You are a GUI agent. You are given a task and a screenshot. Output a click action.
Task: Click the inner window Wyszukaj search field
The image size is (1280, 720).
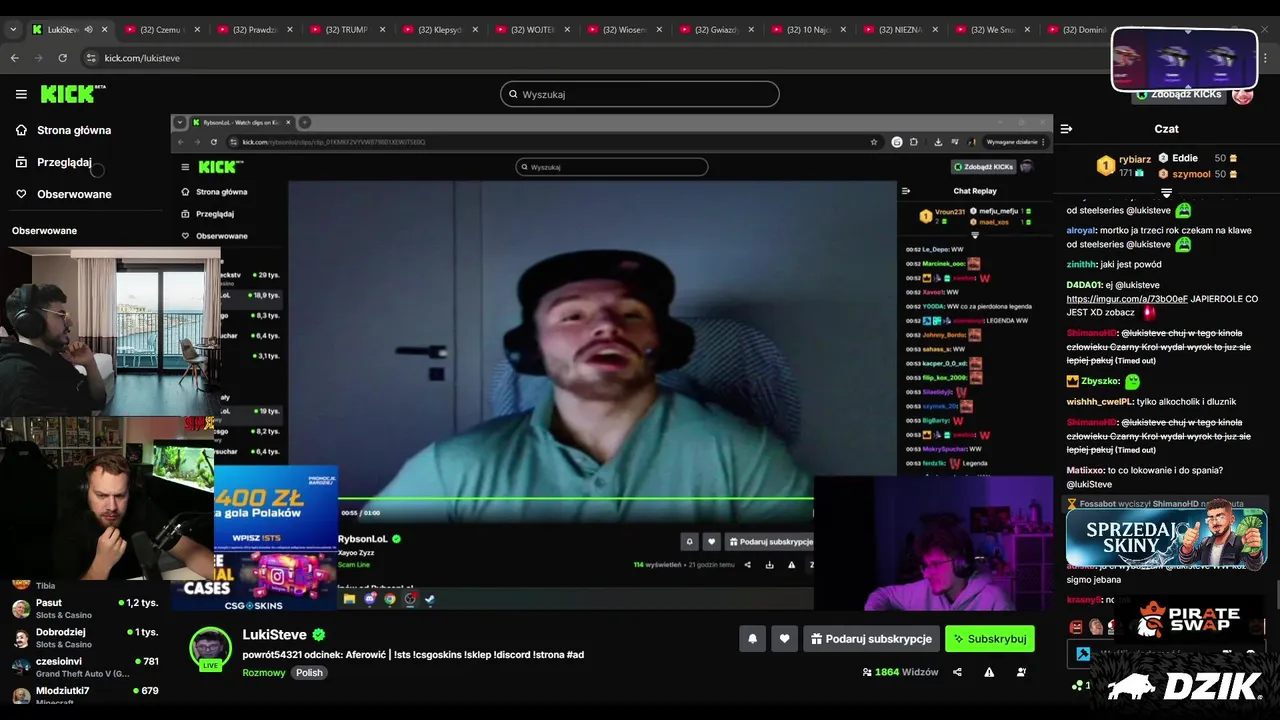[612, 167]
